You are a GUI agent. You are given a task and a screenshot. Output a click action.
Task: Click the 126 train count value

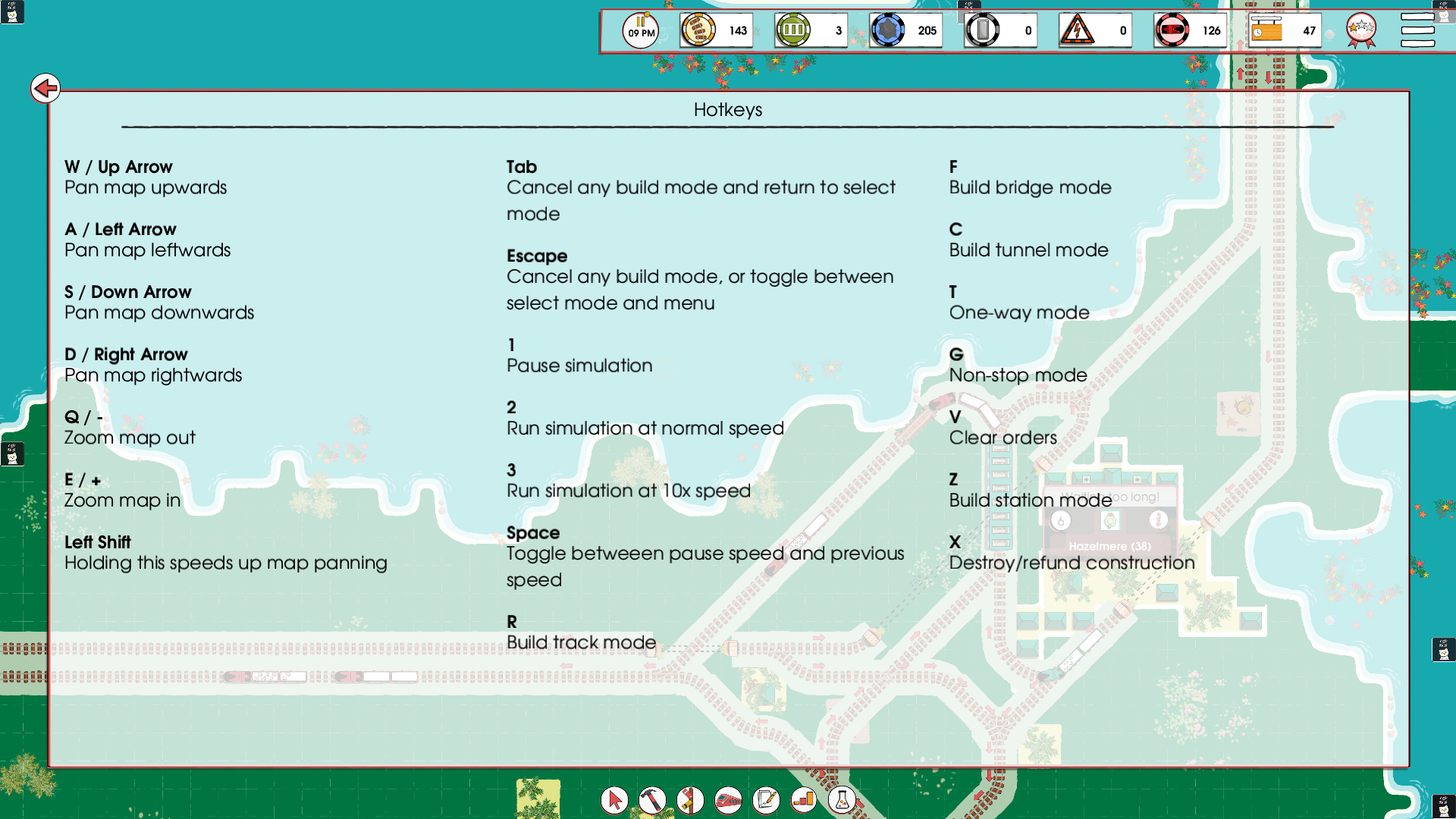point(1211,31)
